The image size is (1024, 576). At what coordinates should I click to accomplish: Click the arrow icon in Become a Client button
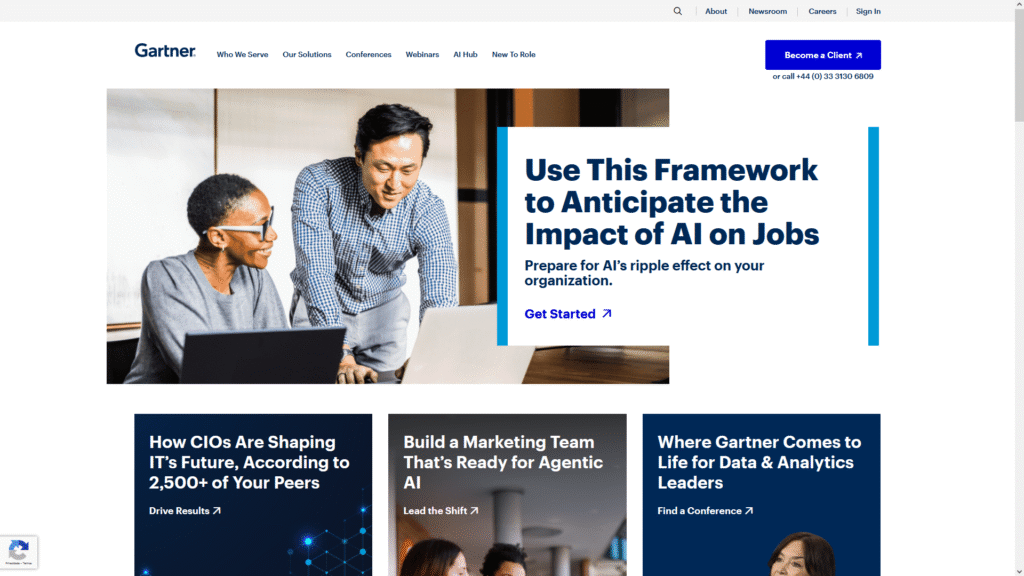[859, 56]
